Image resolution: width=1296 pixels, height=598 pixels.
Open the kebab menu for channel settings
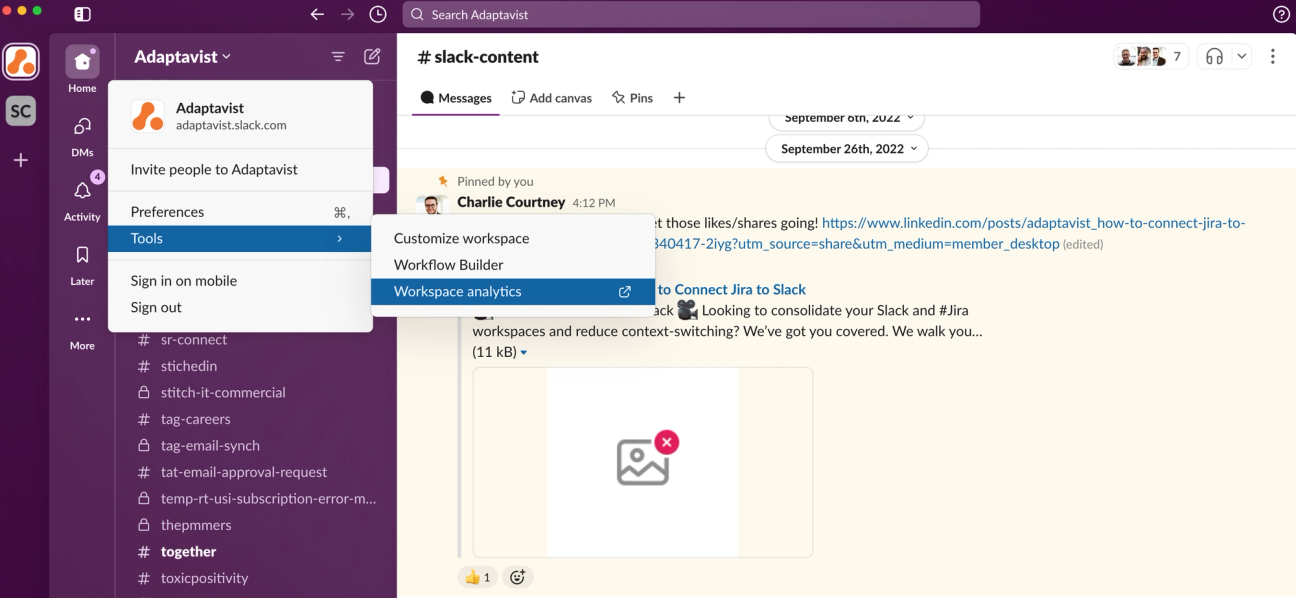point(1273,56)
